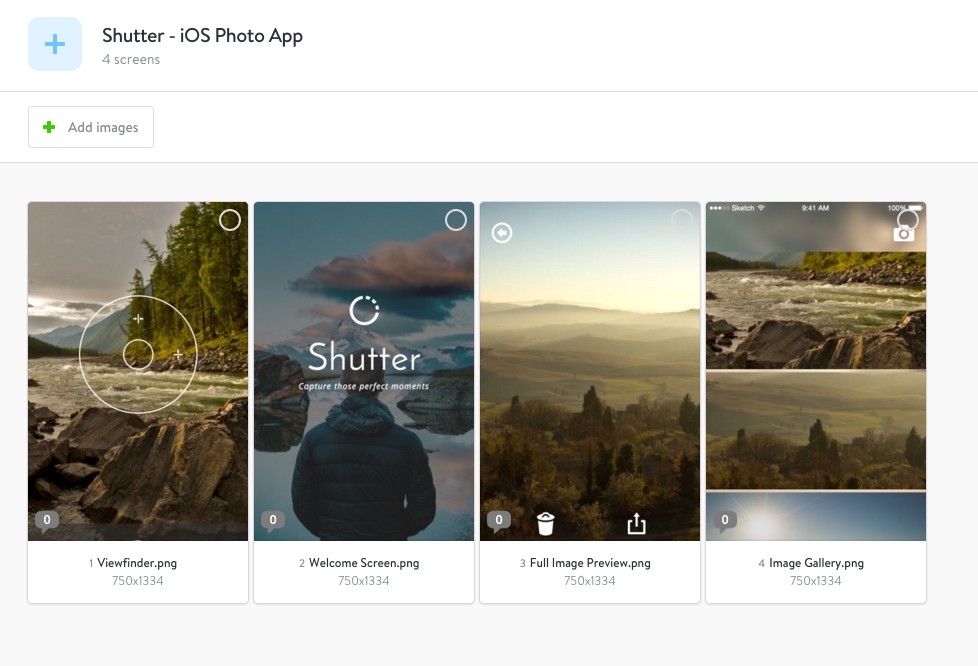Click the Welcome Screen.png file name
Screen dimensions: 978x666
click(364, 563)
